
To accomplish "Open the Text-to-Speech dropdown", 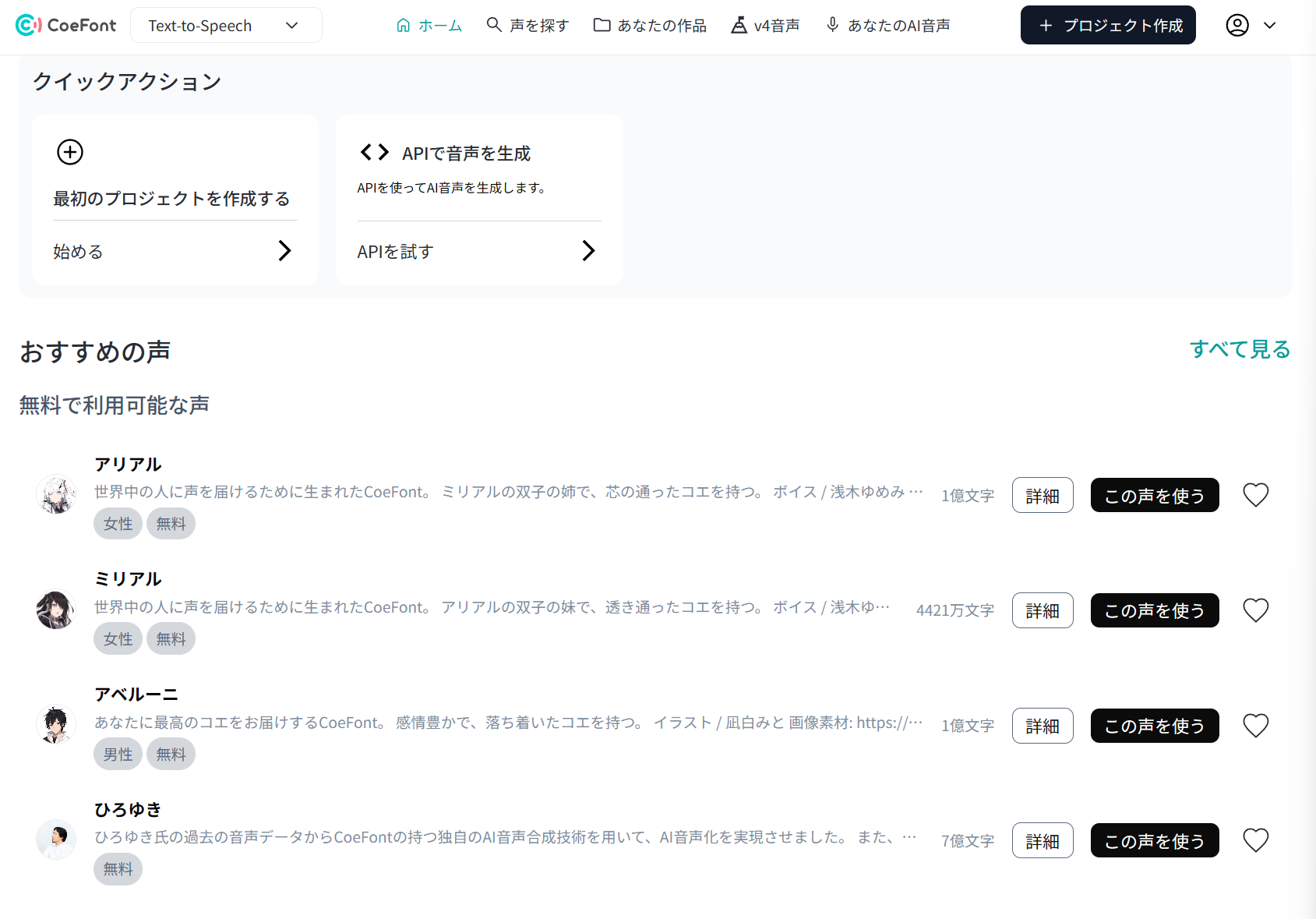I will tap(226, 26).
